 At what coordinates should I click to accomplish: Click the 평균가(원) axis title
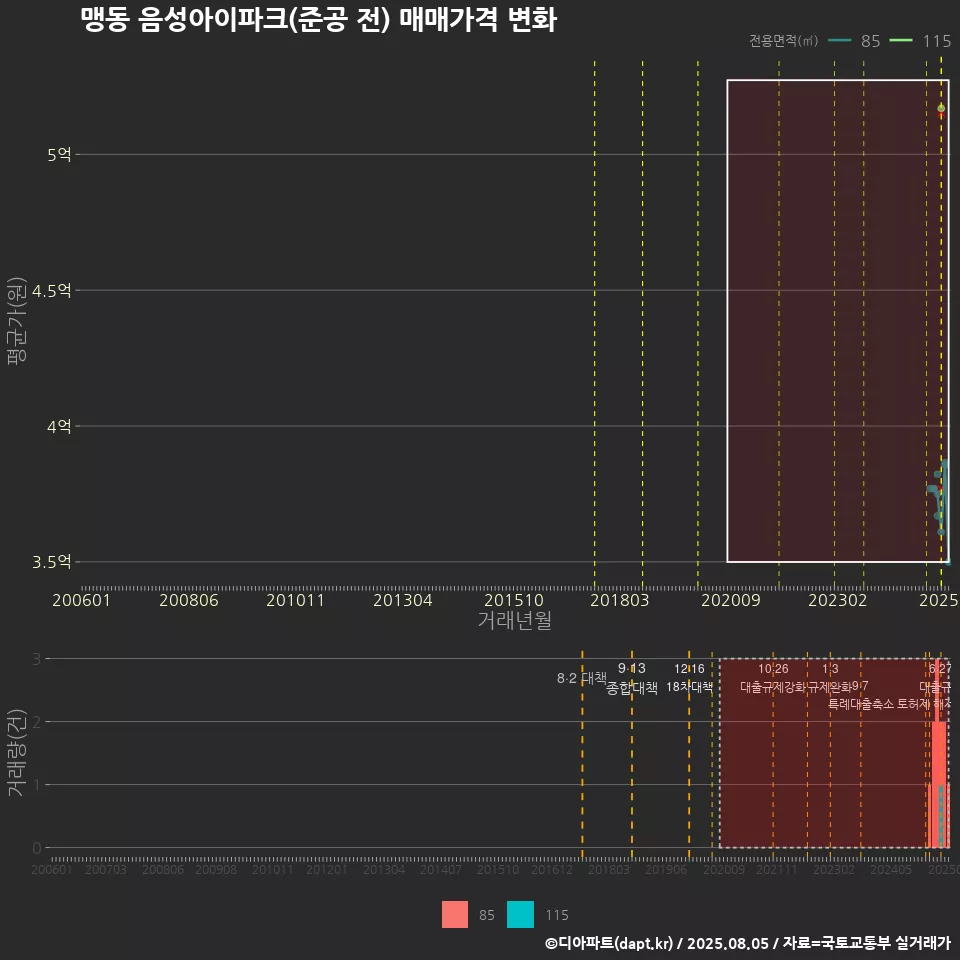(x=16, y=321)
